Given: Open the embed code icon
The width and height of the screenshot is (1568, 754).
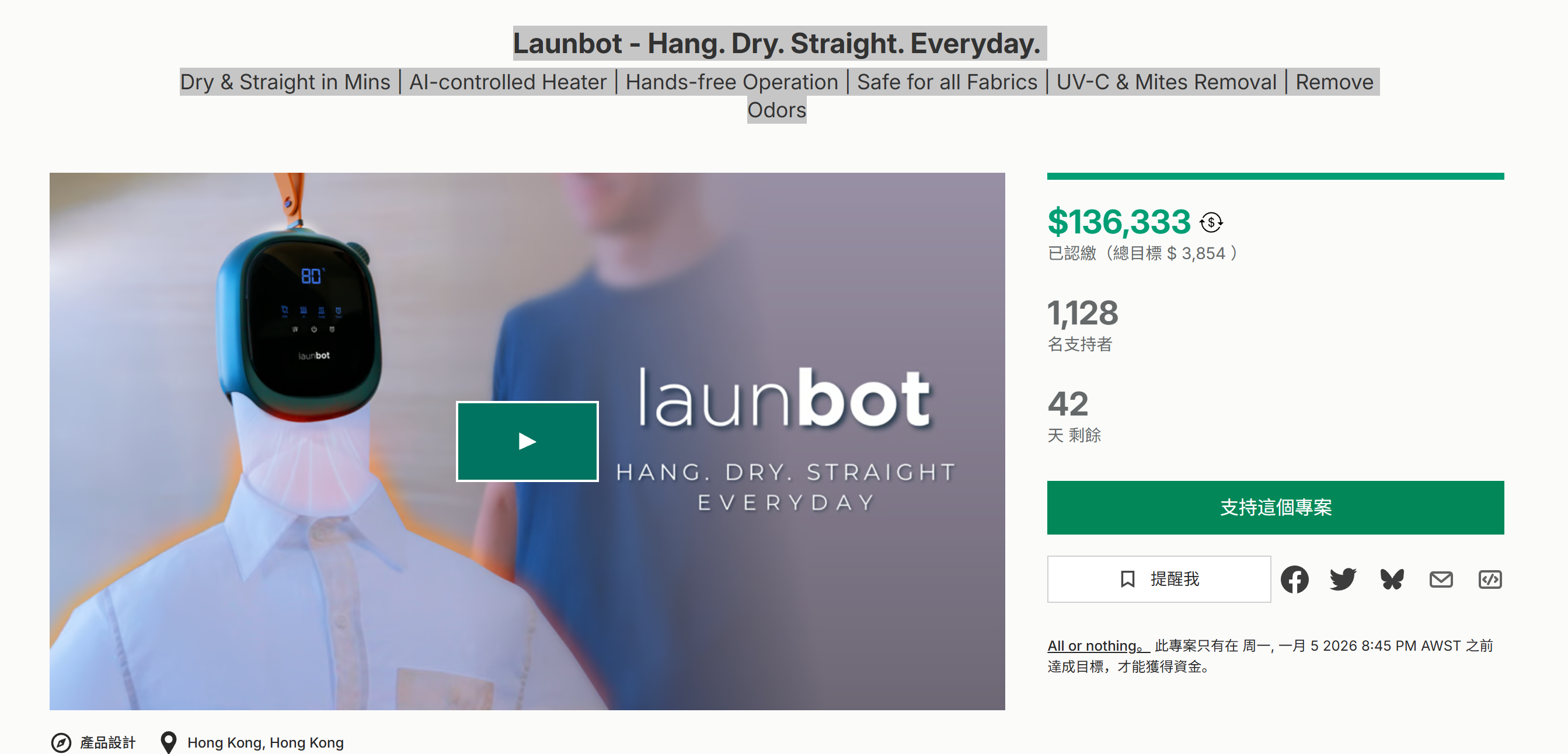Looking at the screenshot, I should tap(1489, 579).
